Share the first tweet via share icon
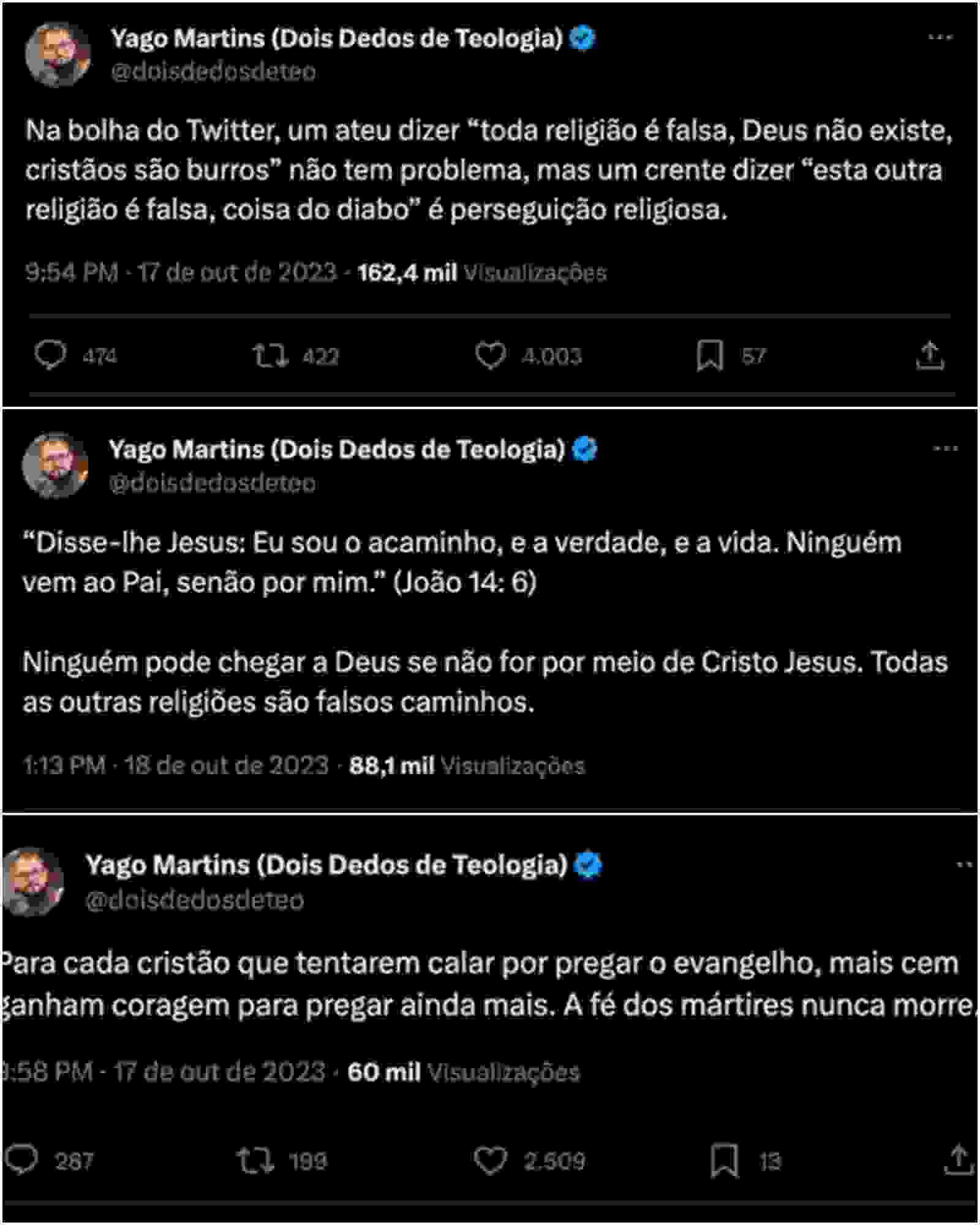Viewport: 980px width, 1225px height. 930,356
